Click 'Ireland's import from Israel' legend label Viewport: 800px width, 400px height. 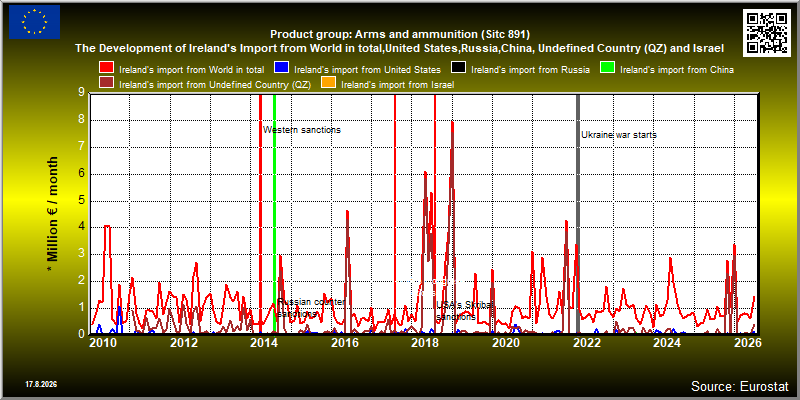click(397, 85)
